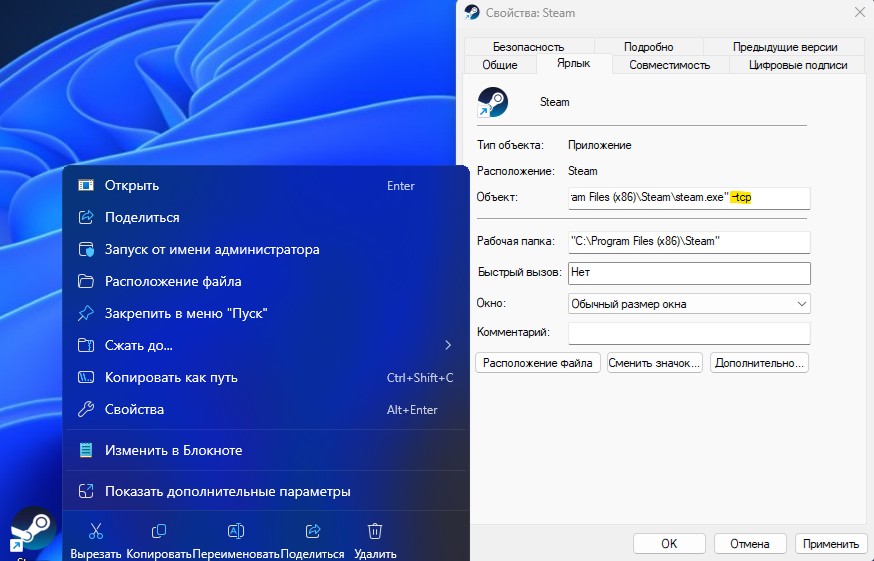
Task: Click the icon beside Копировать как путь
Action: click(x=86, y=378)
